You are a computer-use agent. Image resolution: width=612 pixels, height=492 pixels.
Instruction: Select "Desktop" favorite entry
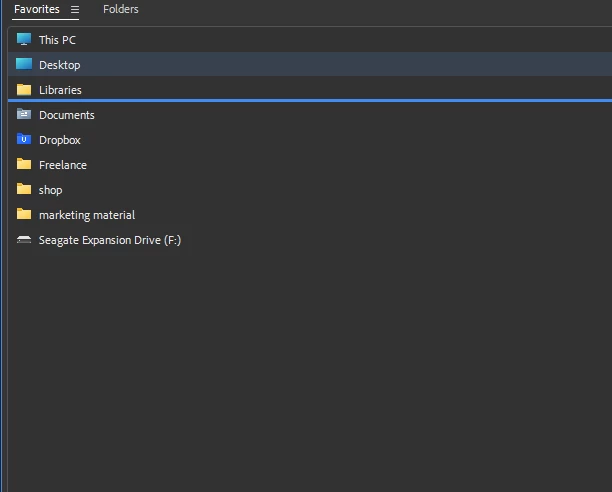[60, 65]
